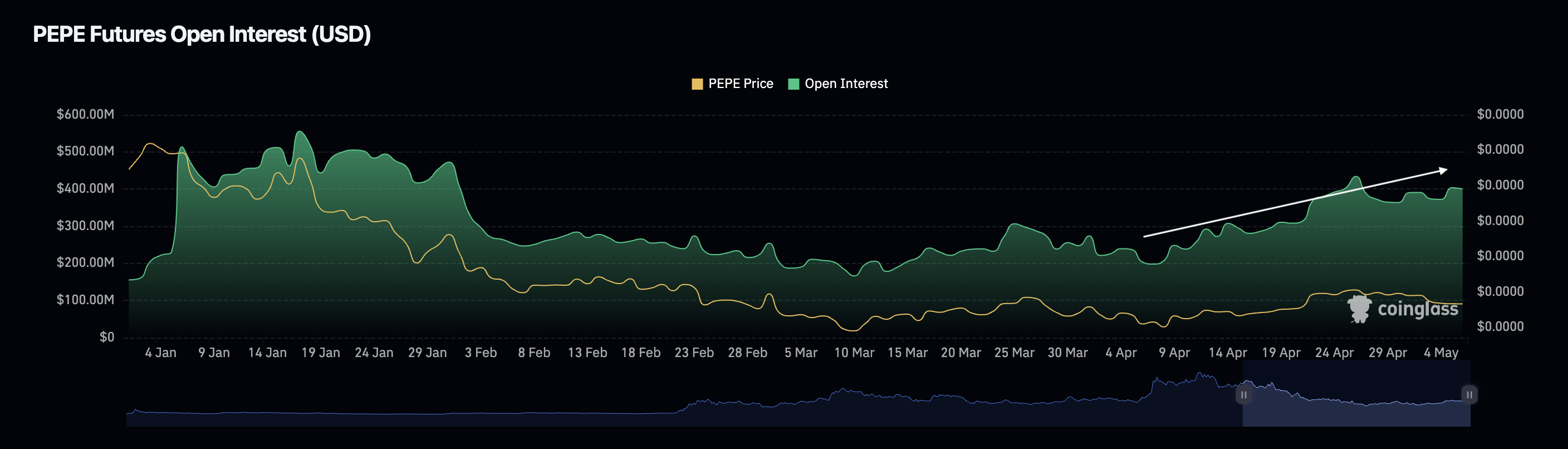Select the 19 Jan date label
The width and height of the screenshot is (1568, 449).
(x=320, y=353)
